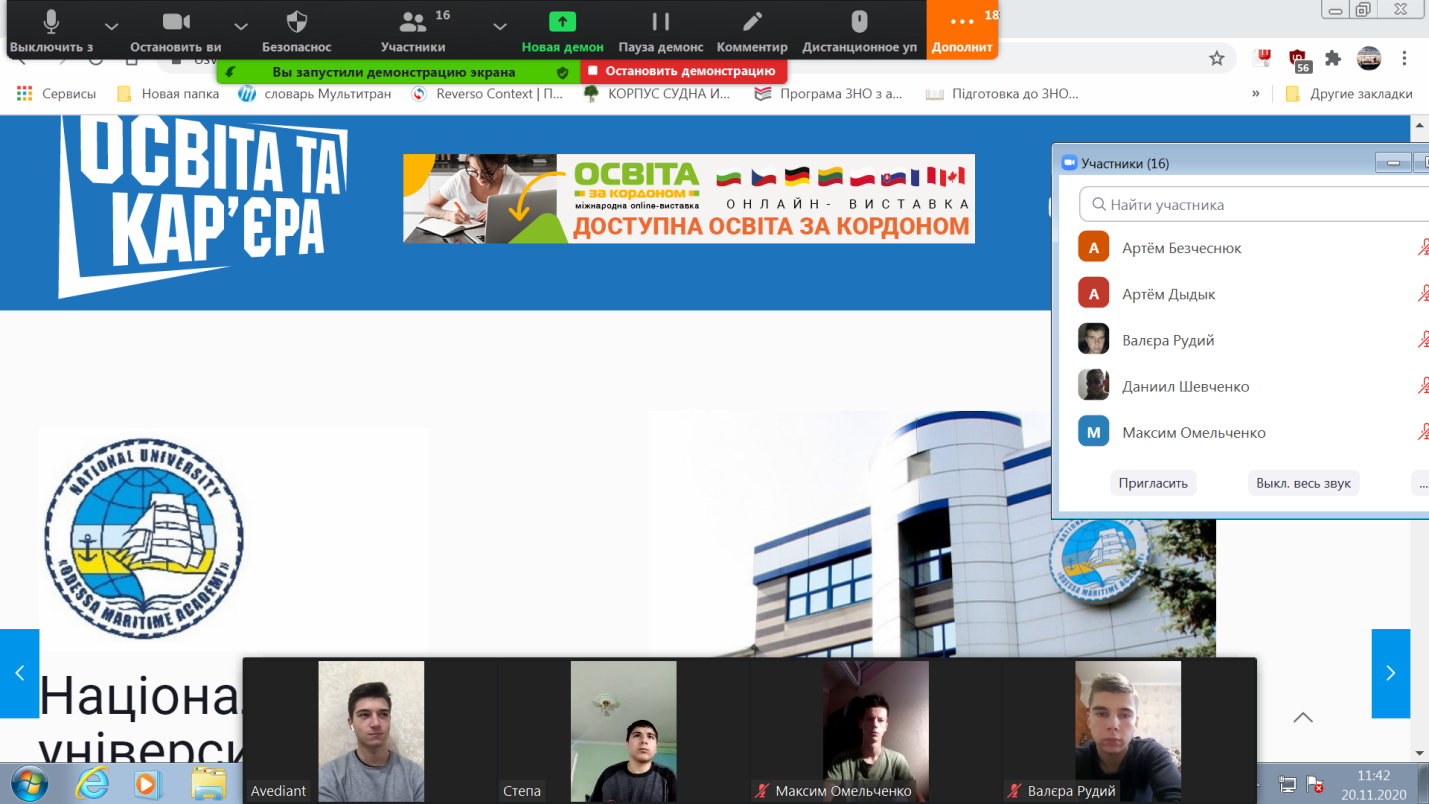Screen dimensions: 1429x804
Task: Click the Освіта та кар'єра site logo
Action: tap(203, 205)
